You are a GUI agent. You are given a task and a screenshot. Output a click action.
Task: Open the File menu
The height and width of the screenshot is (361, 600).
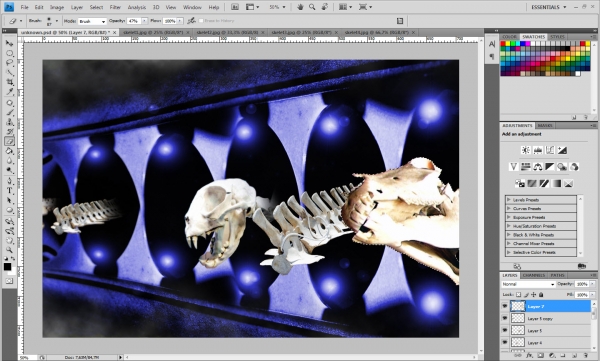[x=24, y=7]
